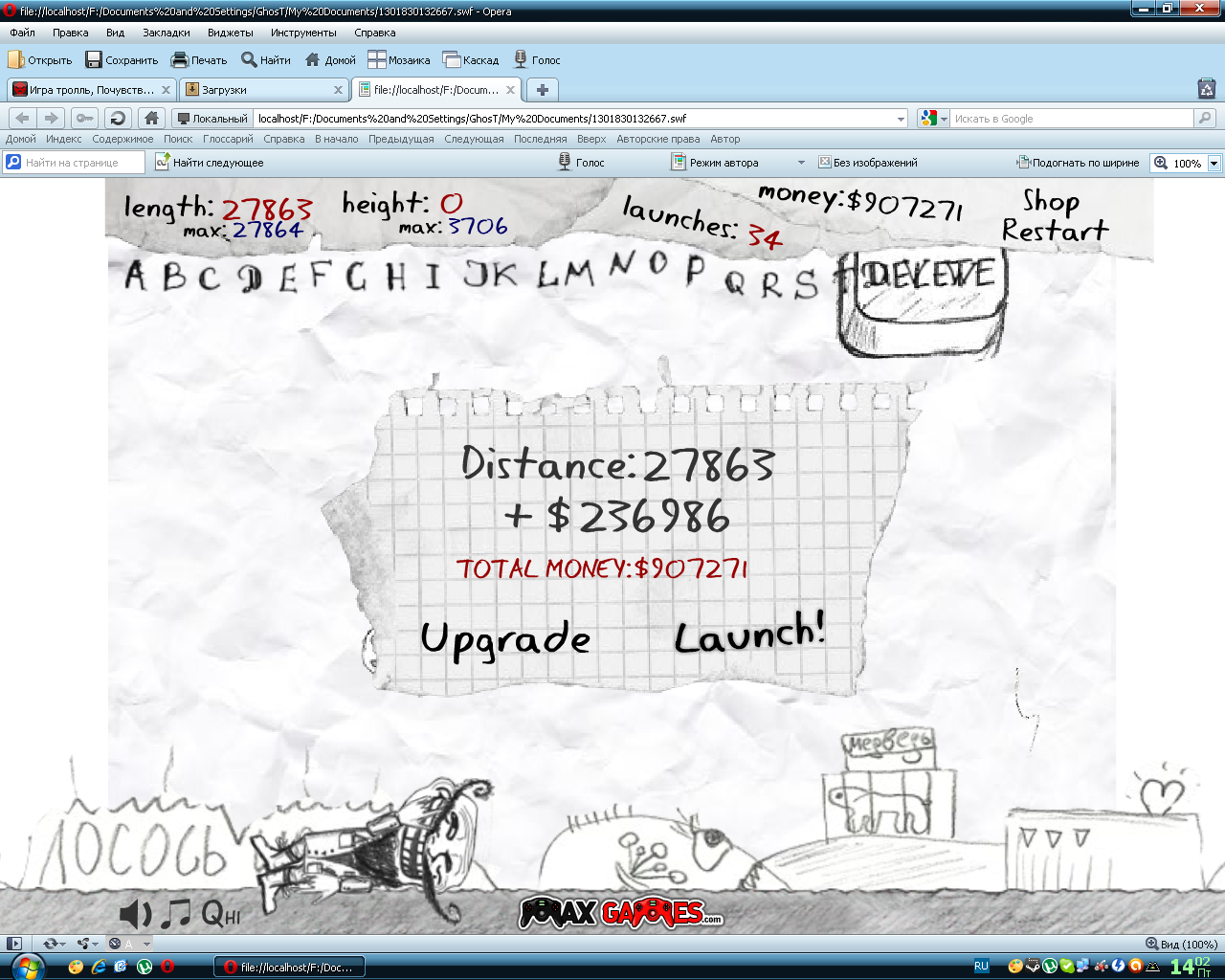1225x980 pixels.
Task: Click the Печать printer toolbar icon
Action: point(180,60)
